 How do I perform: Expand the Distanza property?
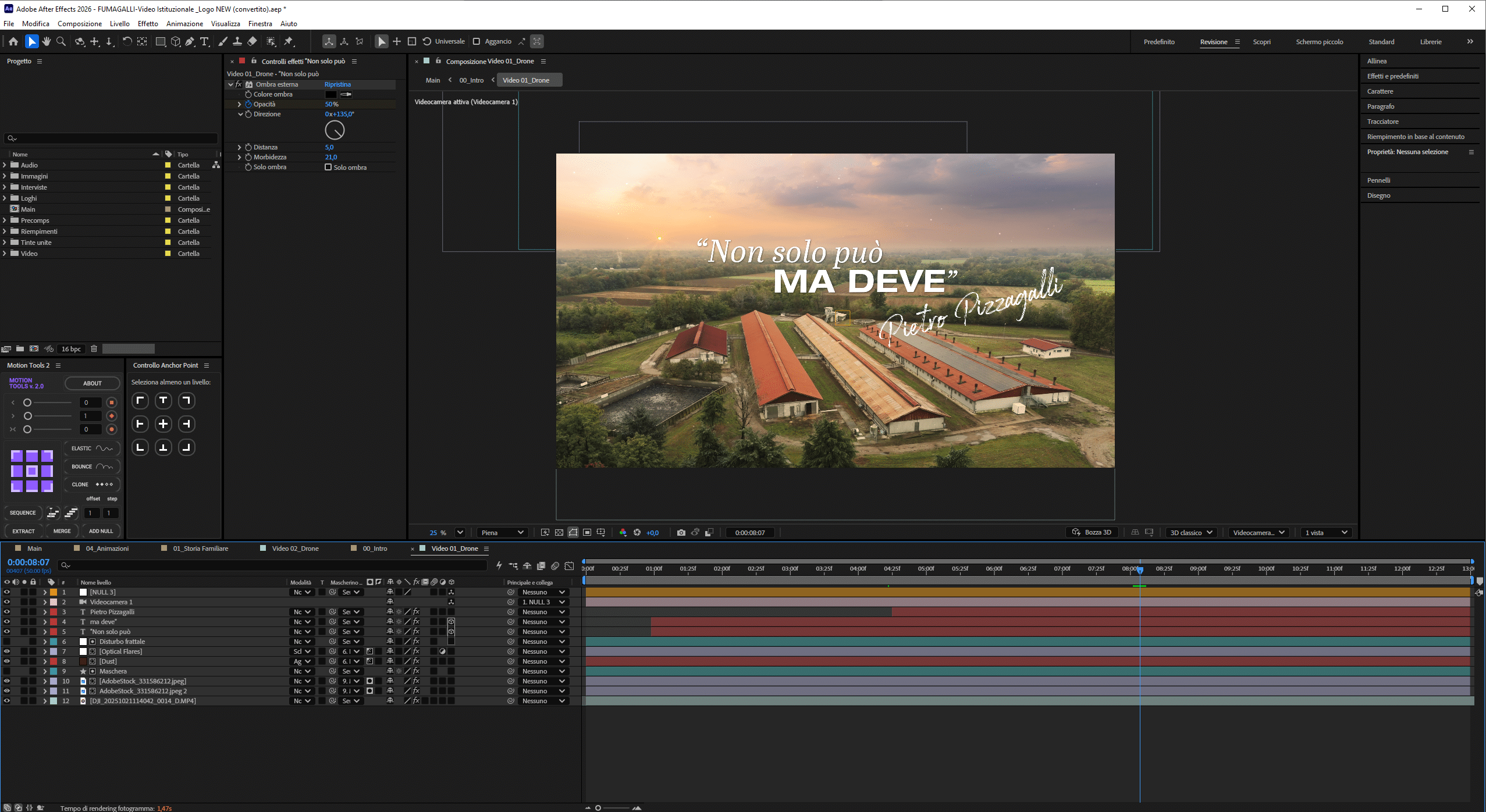pyautogui.click(x=239, y=147)
